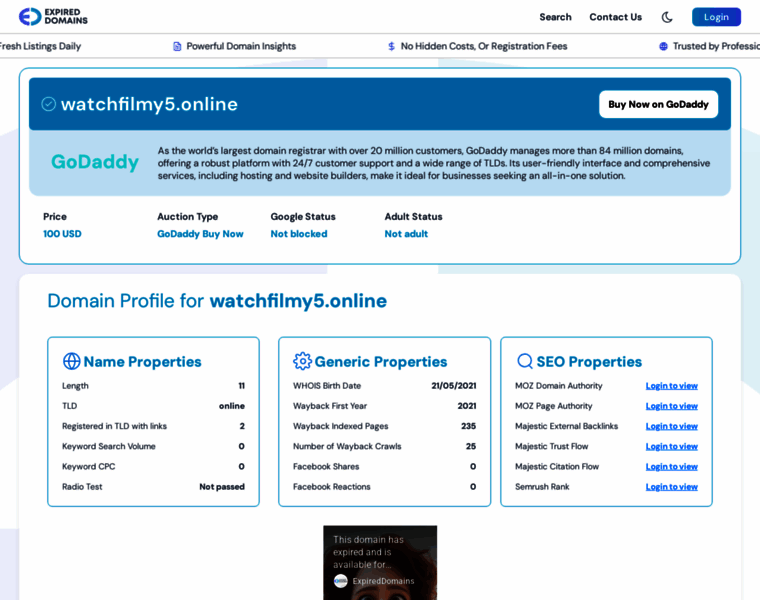Login to view Semrush Rank
760x600 pixels.
[x=671, y=487]
